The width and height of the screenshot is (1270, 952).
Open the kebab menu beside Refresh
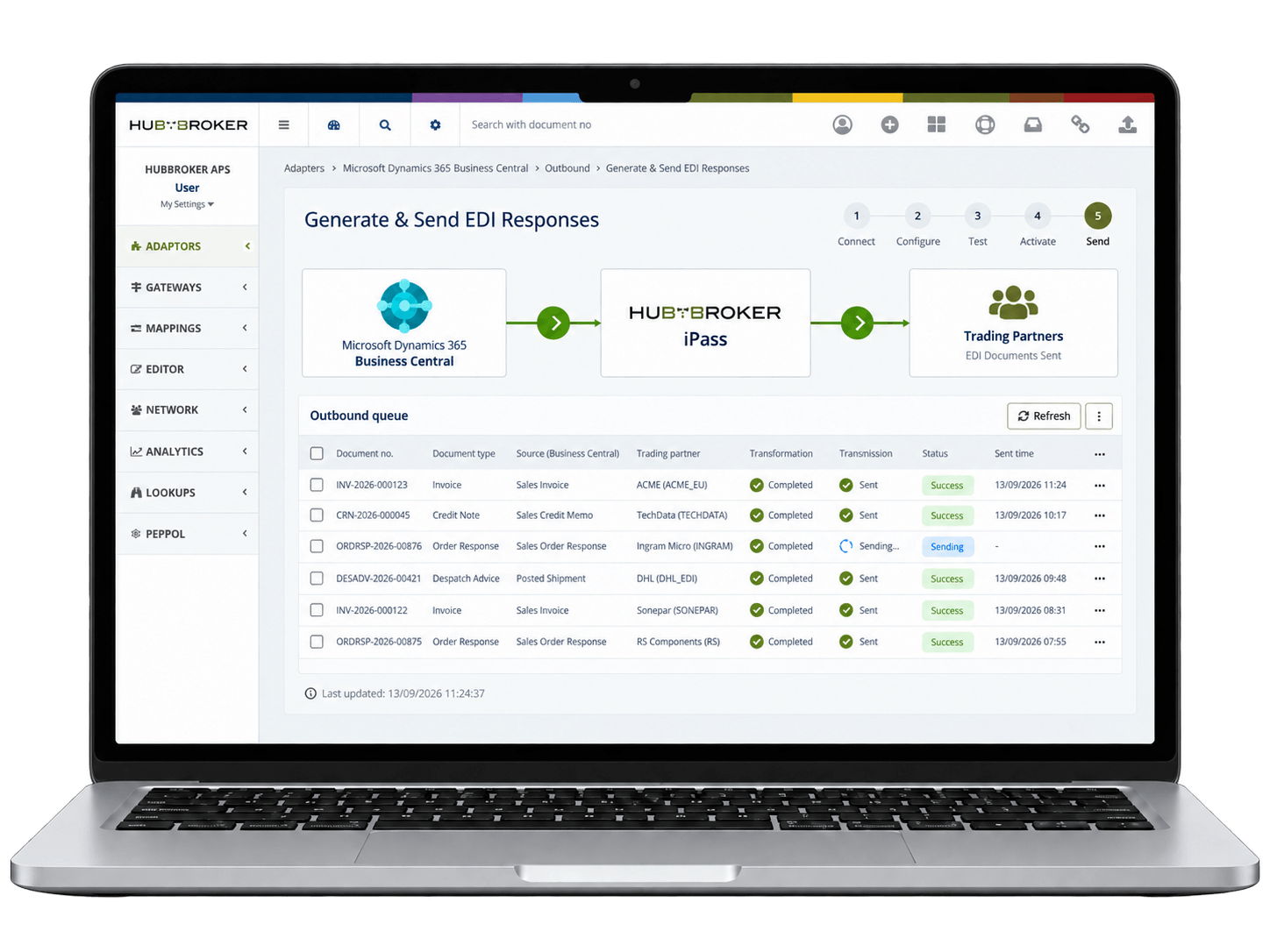(1099, 416)
